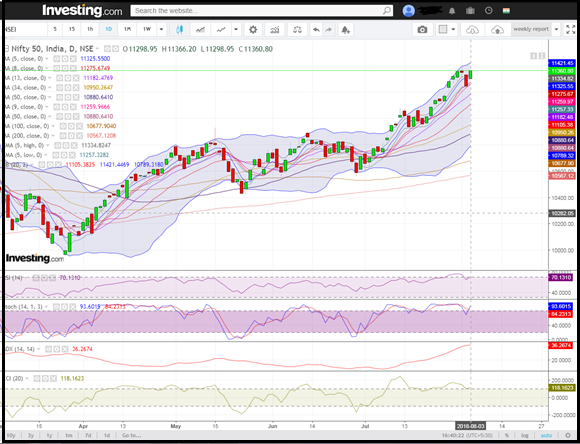Click the compare scales balance icon
The height and width of the screenshot is (444, 580).
click(x=297, y=30)
